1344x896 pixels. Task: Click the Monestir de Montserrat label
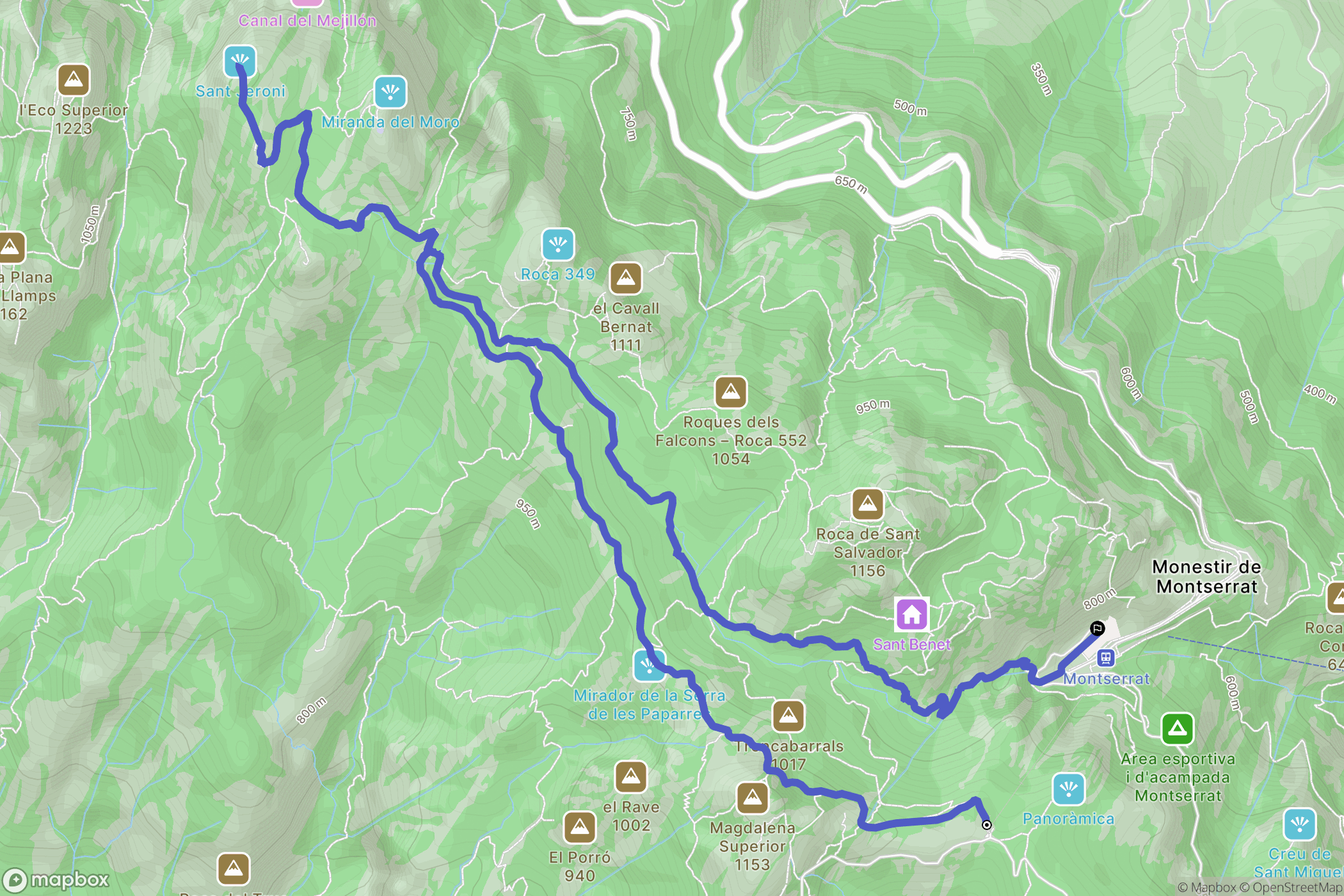(1207, 577)
